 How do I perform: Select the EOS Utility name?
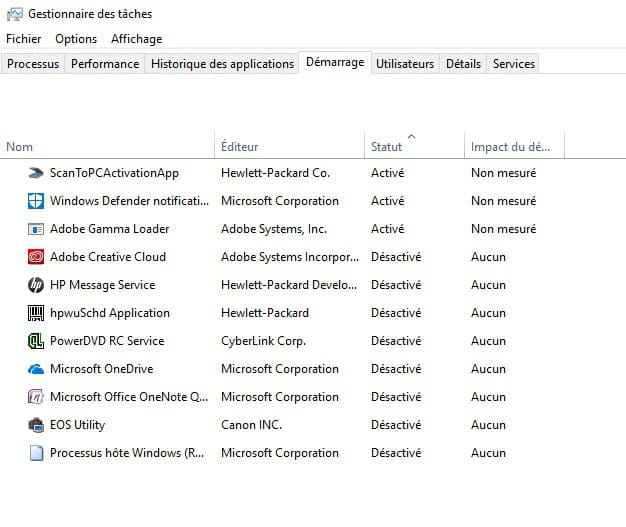point(77,425)
